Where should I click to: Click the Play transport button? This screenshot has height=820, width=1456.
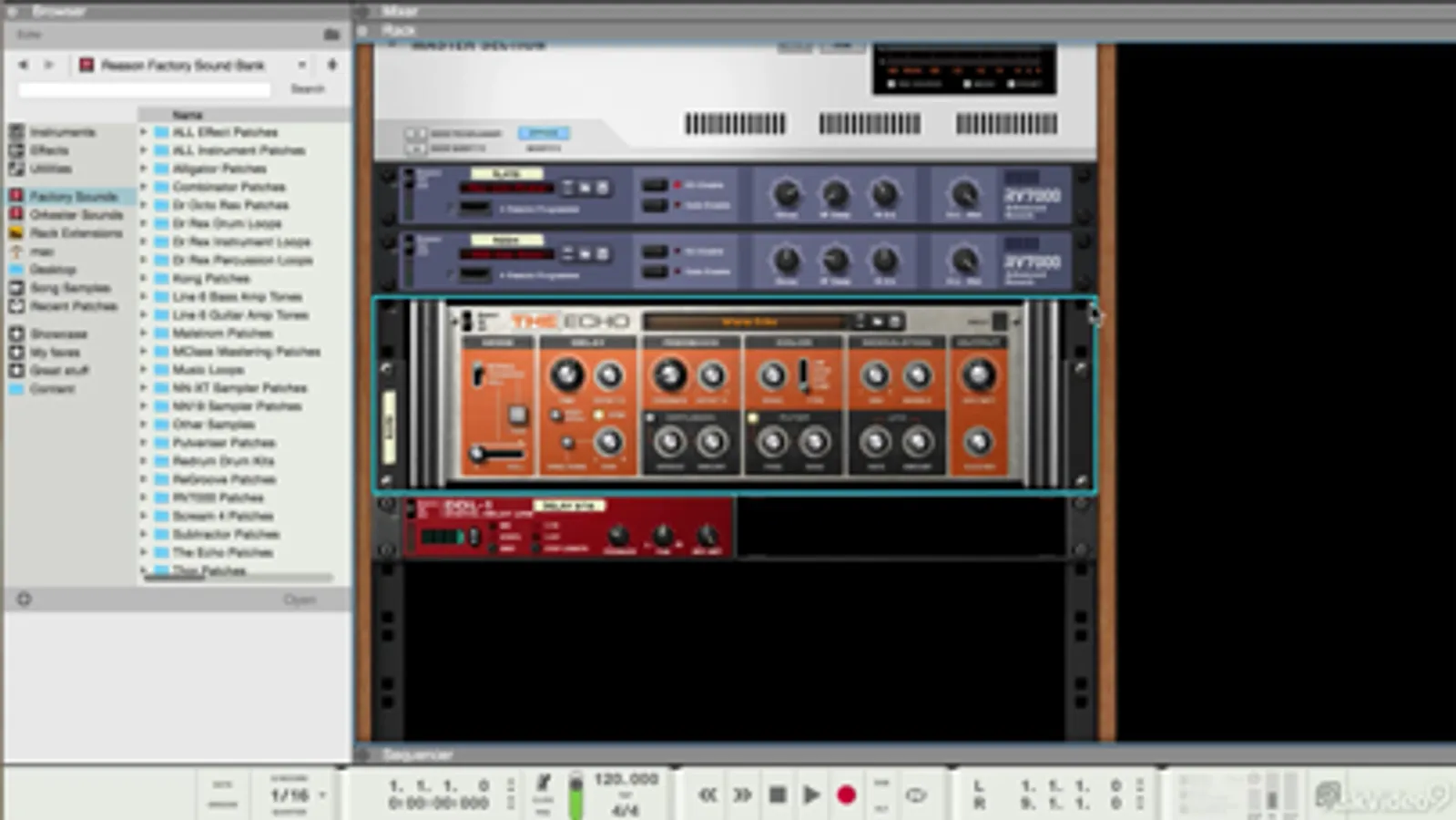(x=811, y=795)
